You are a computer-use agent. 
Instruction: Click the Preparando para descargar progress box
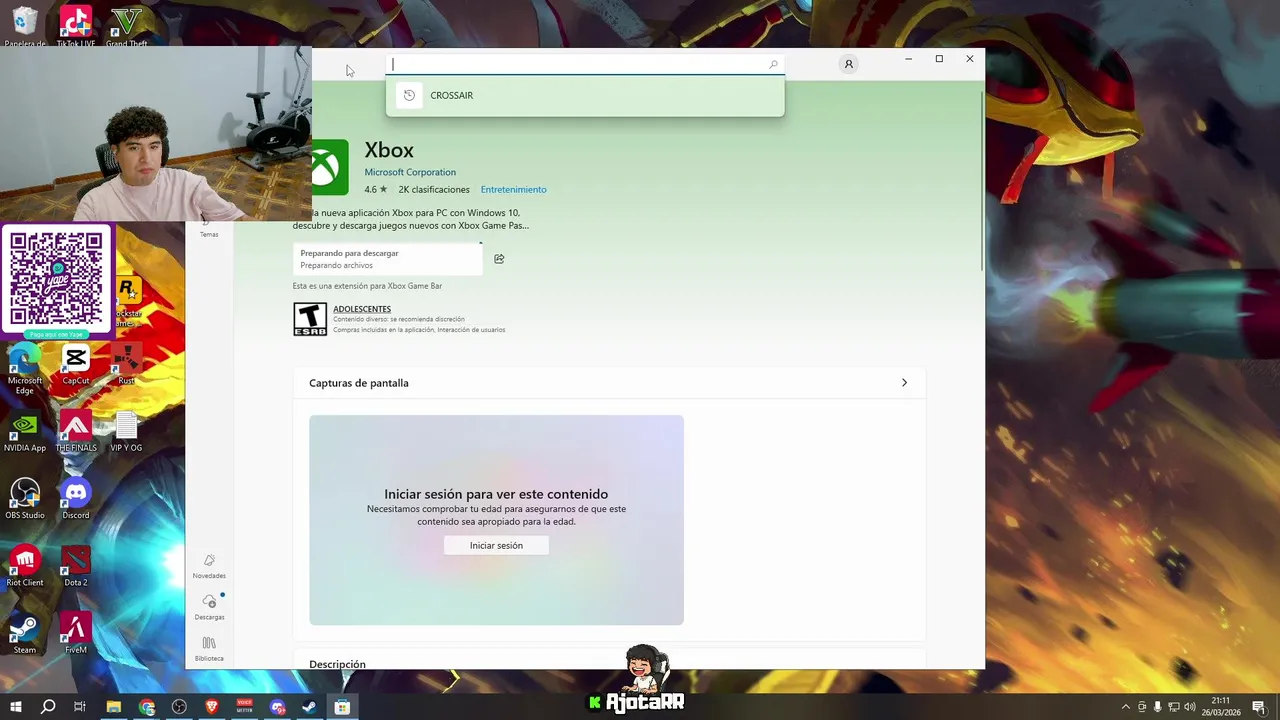388,259
